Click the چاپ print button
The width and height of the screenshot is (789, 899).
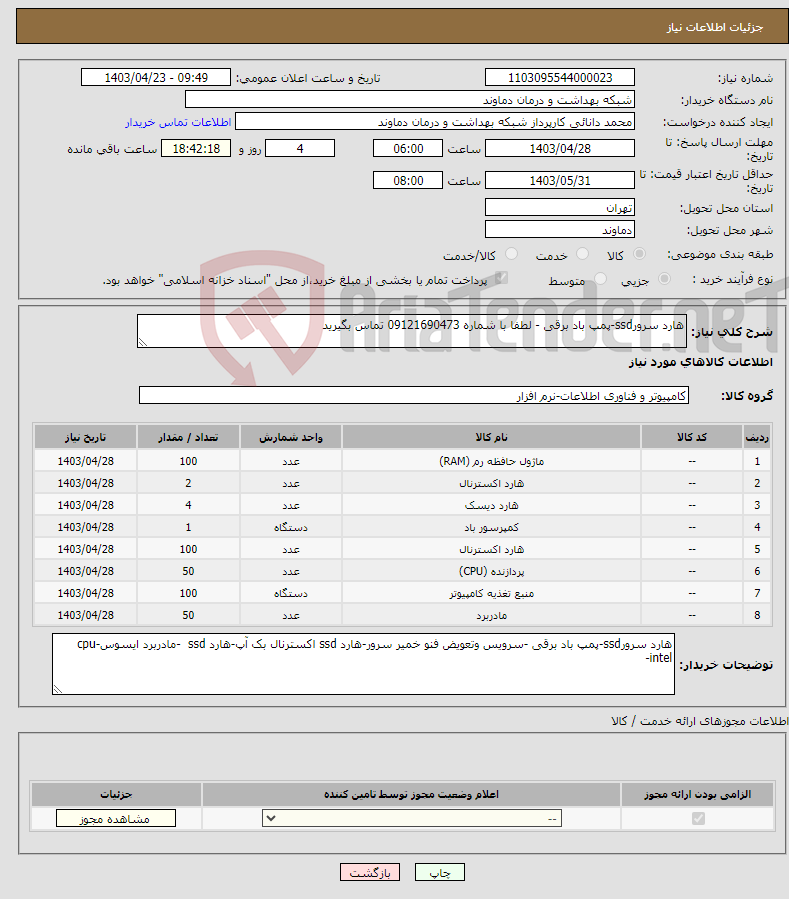(440, 872)
